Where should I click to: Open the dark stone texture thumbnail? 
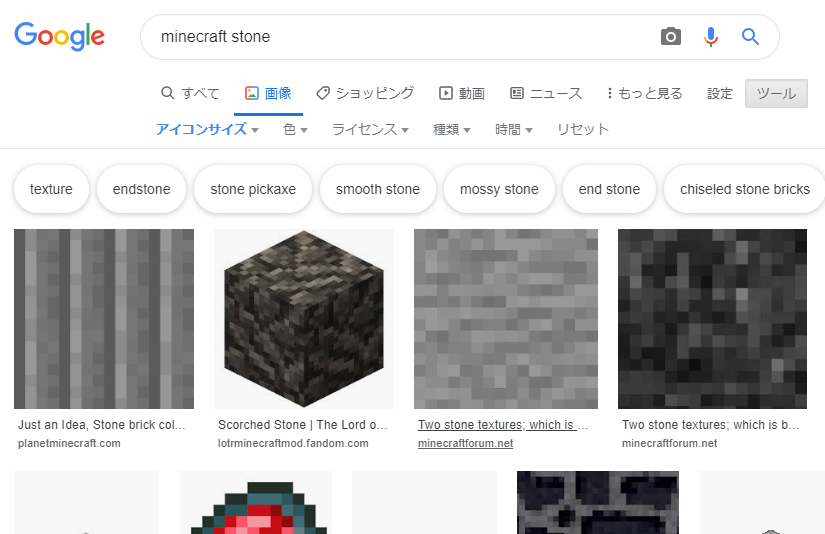tap(712, 319)
